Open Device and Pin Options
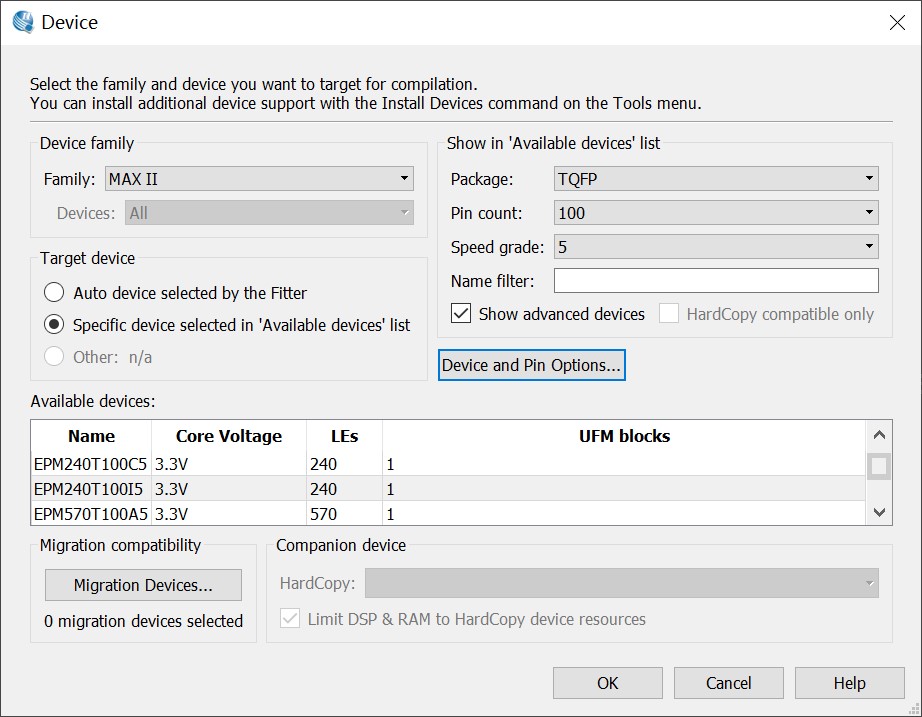 (532, 366)
